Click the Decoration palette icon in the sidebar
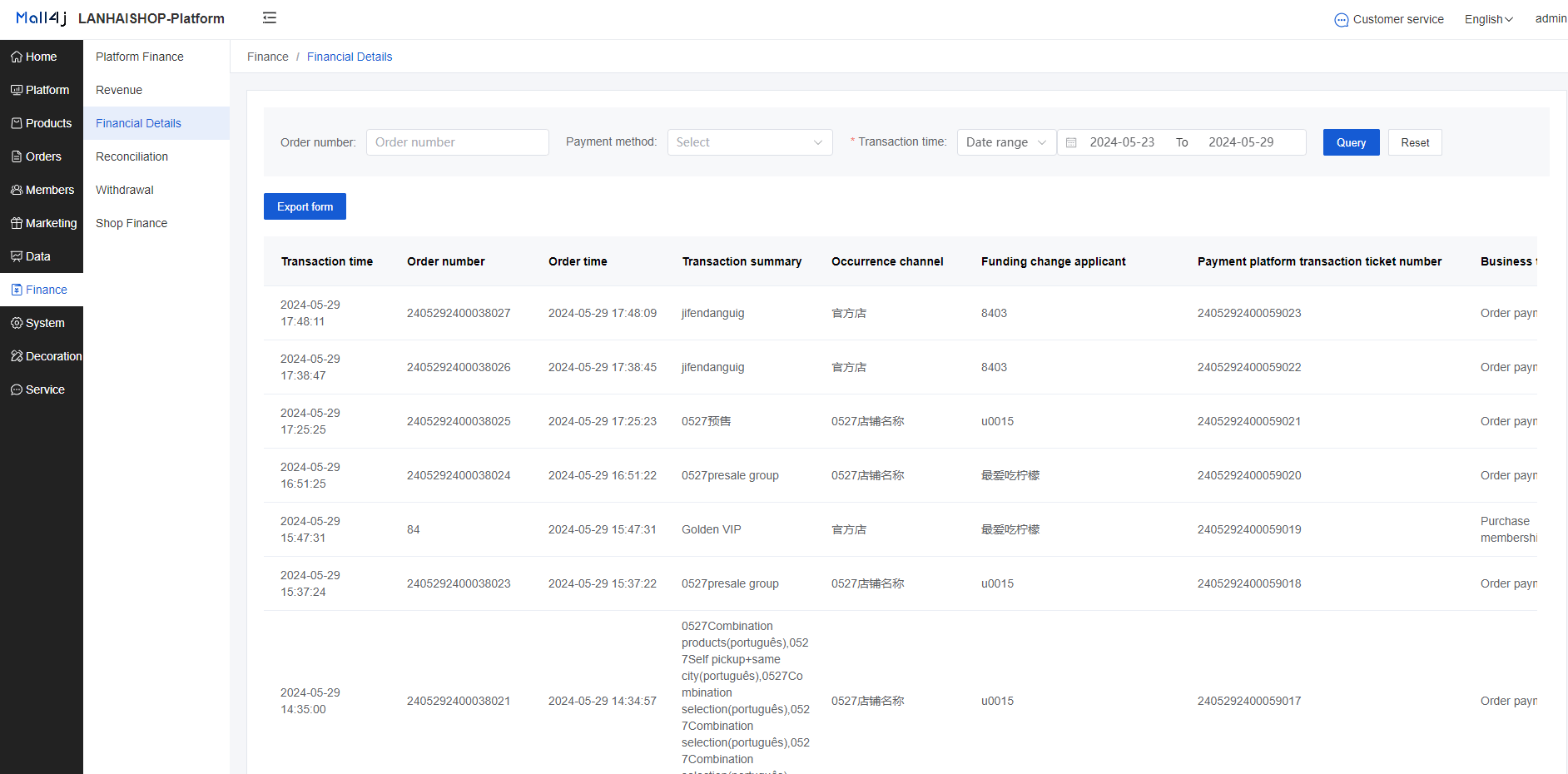The image size is (1568, 774). tap(17, 356)
